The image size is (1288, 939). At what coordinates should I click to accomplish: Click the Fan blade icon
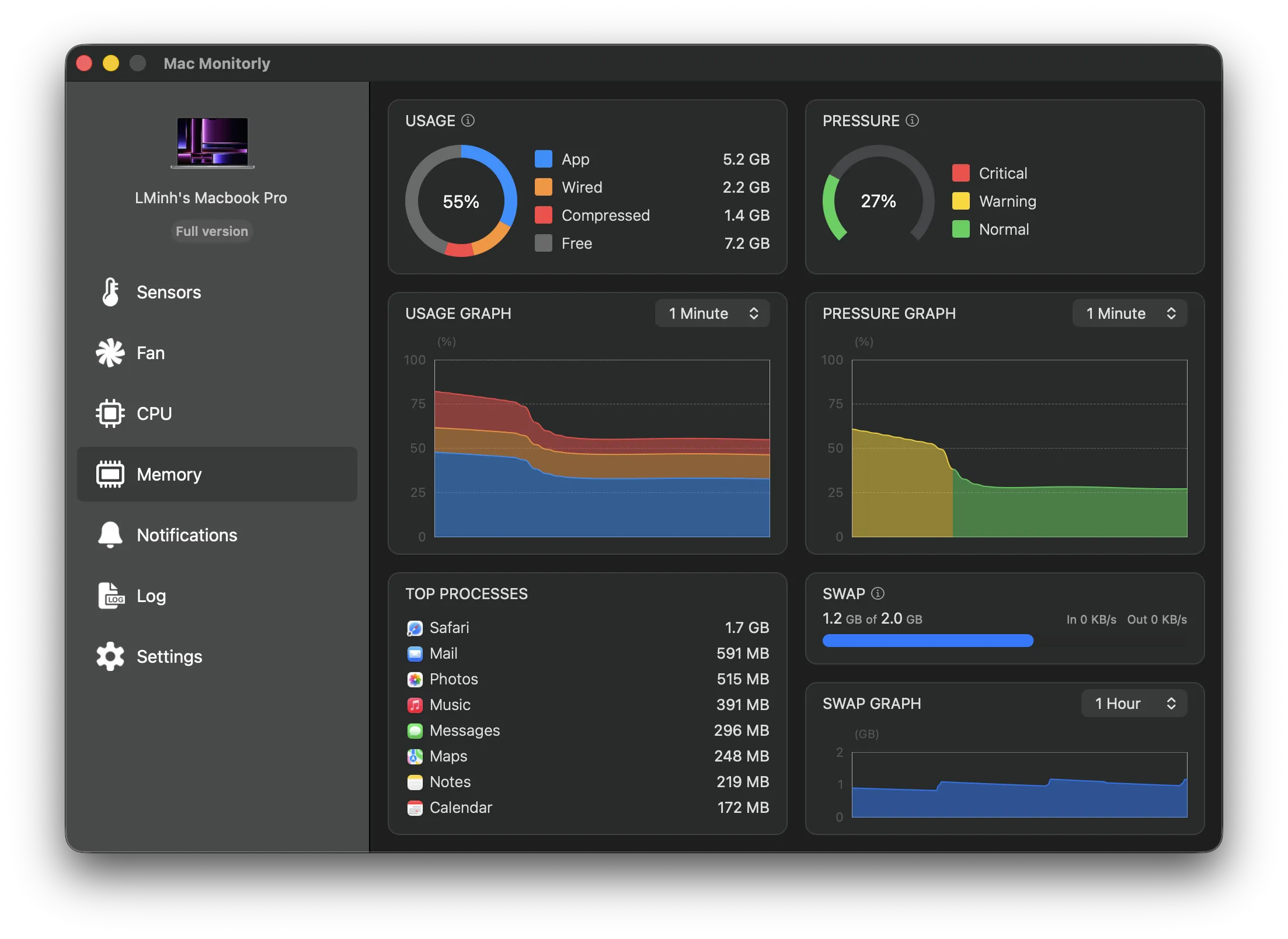click(110, 353)
